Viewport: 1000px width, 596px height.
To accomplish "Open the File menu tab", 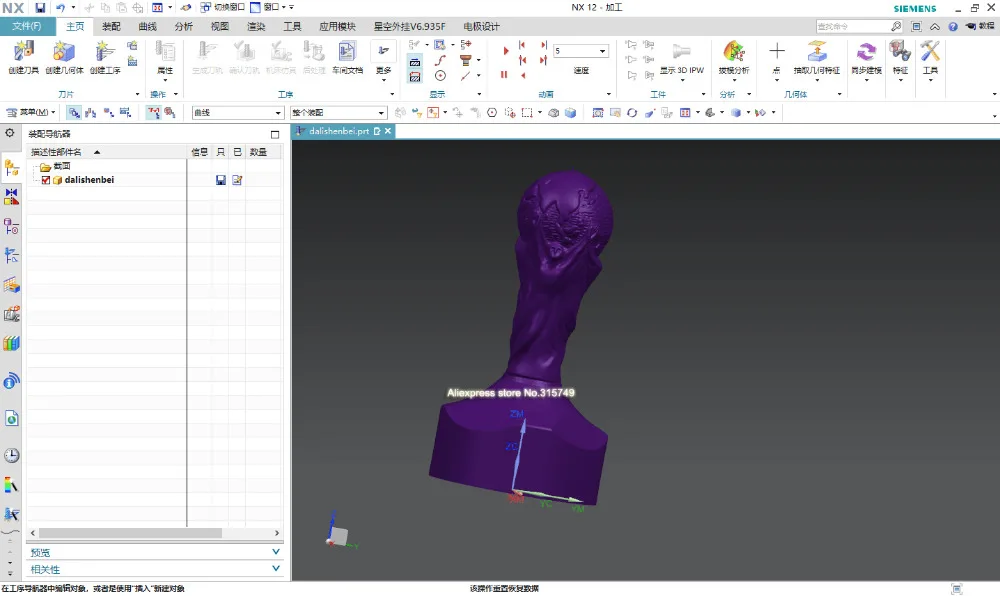I will click(27, 26).
